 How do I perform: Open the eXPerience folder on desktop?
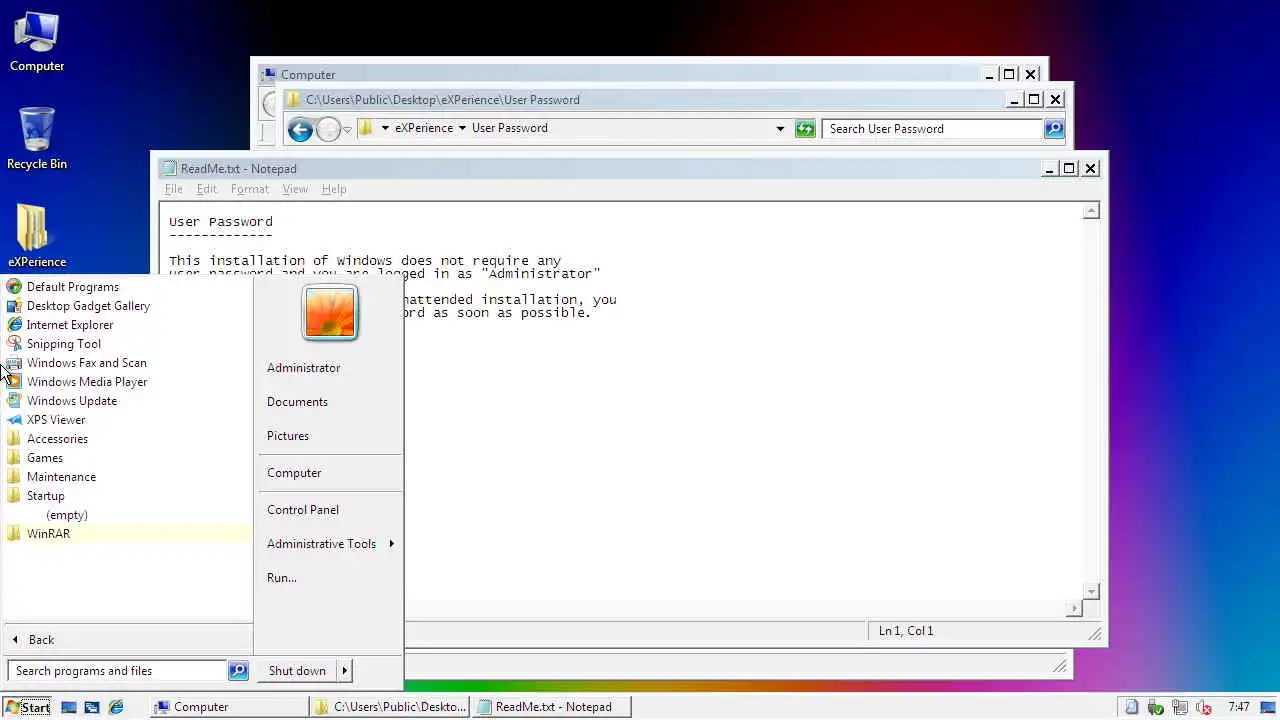(x=37, y=236)
